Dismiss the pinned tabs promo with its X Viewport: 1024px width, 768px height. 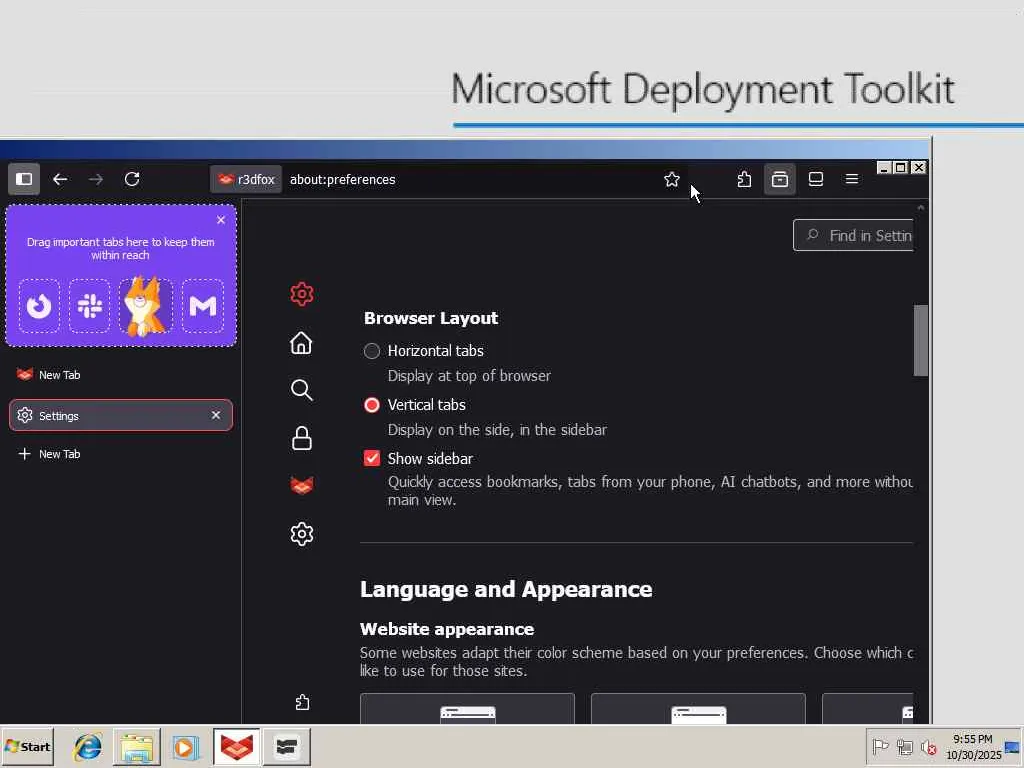click(x=221, y=220)
